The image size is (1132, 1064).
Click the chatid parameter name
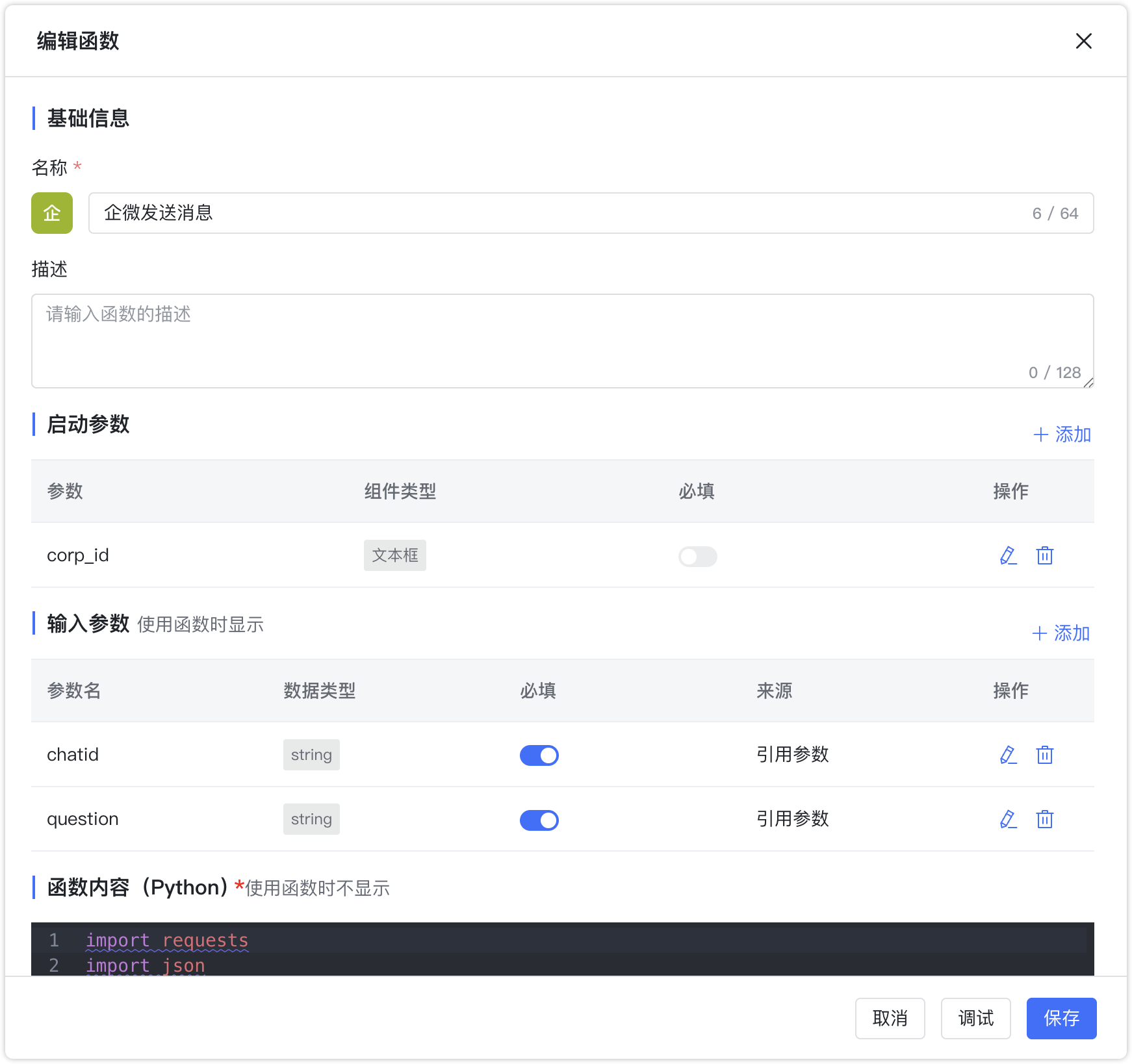pos(73,755)
